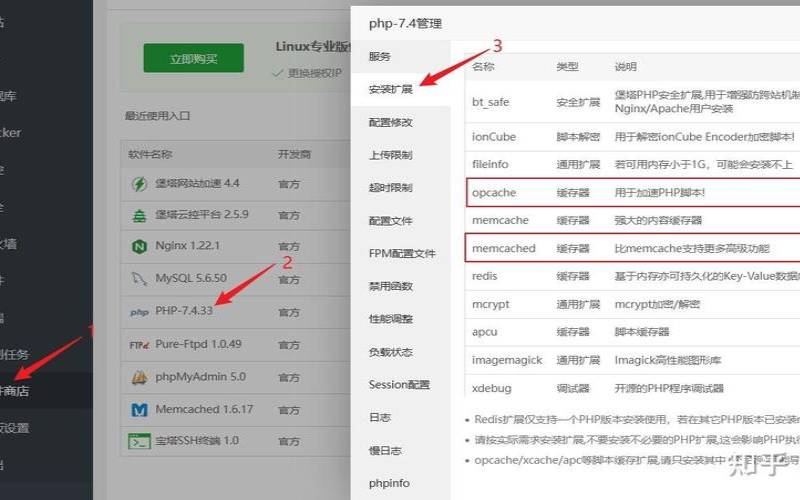Click the 宝塔网站加速 4.4 lightning icon
The width and height of the screenshot is (800, 500).
[x=139, y=184]
